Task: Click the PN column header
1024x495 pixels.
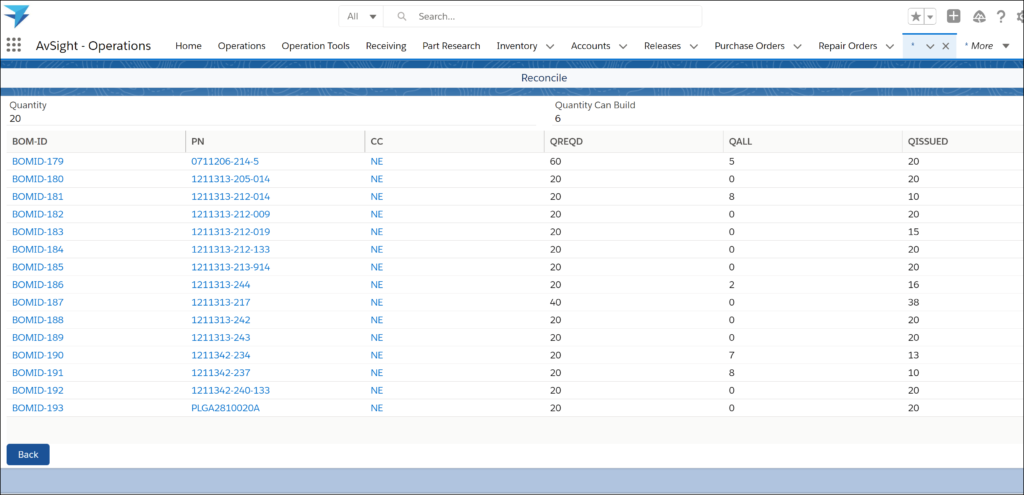Action: [x=276, y=141]
